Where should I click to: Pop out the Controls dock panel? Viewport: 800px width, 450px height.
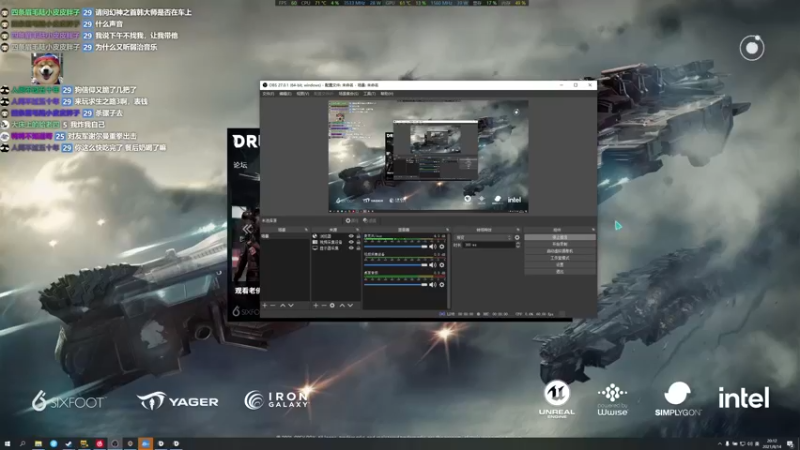point(593,230)
